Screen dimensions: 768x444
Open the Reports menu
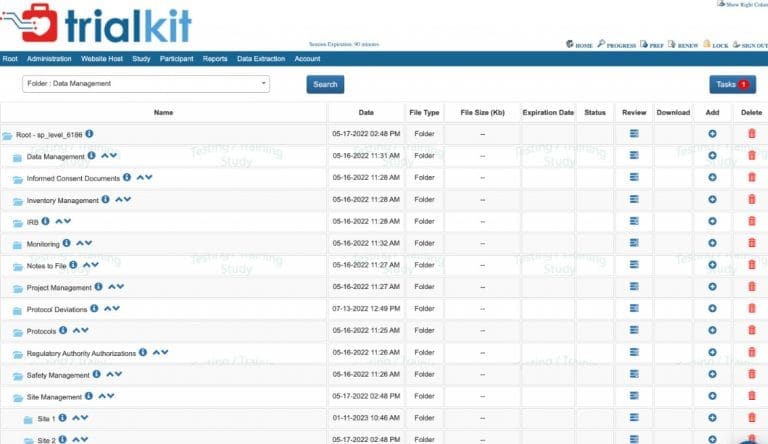coord(215,59)
